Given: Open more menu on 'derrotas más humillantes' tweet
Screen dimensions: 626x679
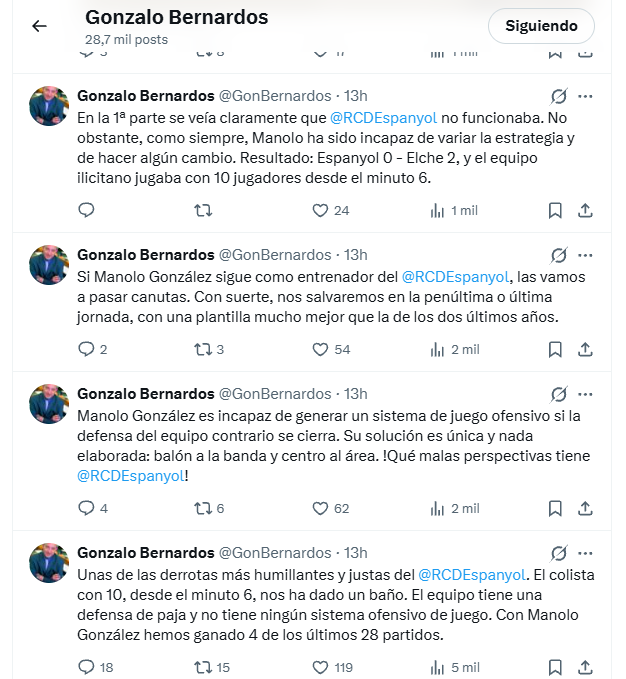Looking at the screenshot, I should pos(585,553).
